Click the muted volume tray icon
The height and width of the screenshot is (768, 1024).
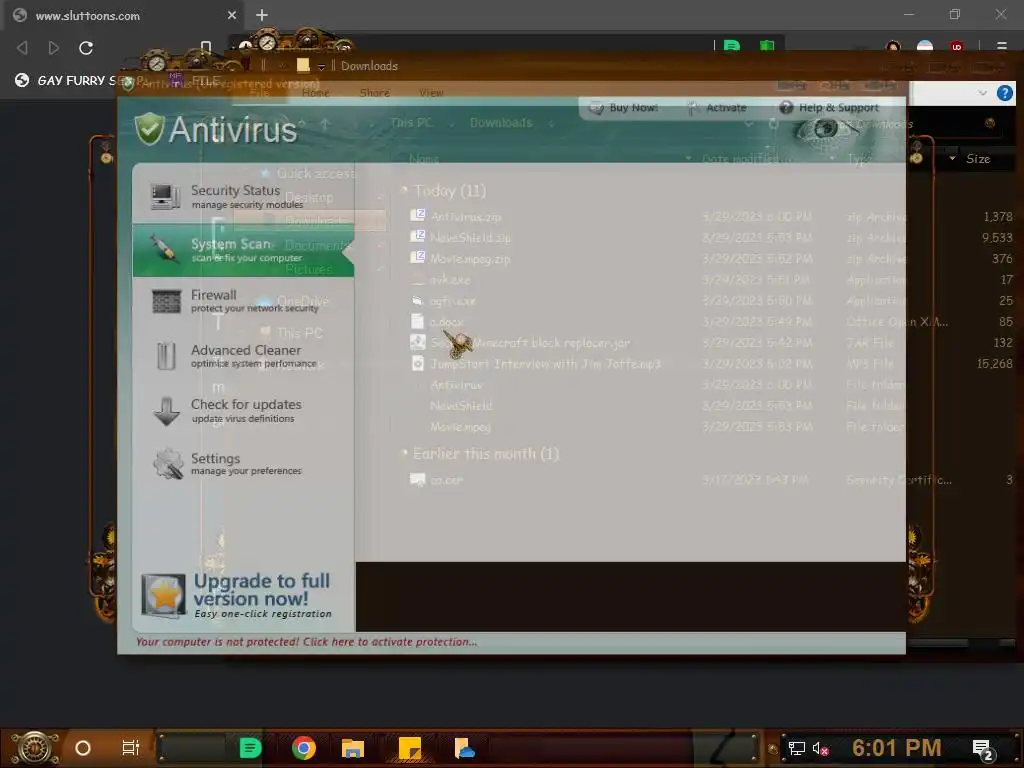pos(820,748)
